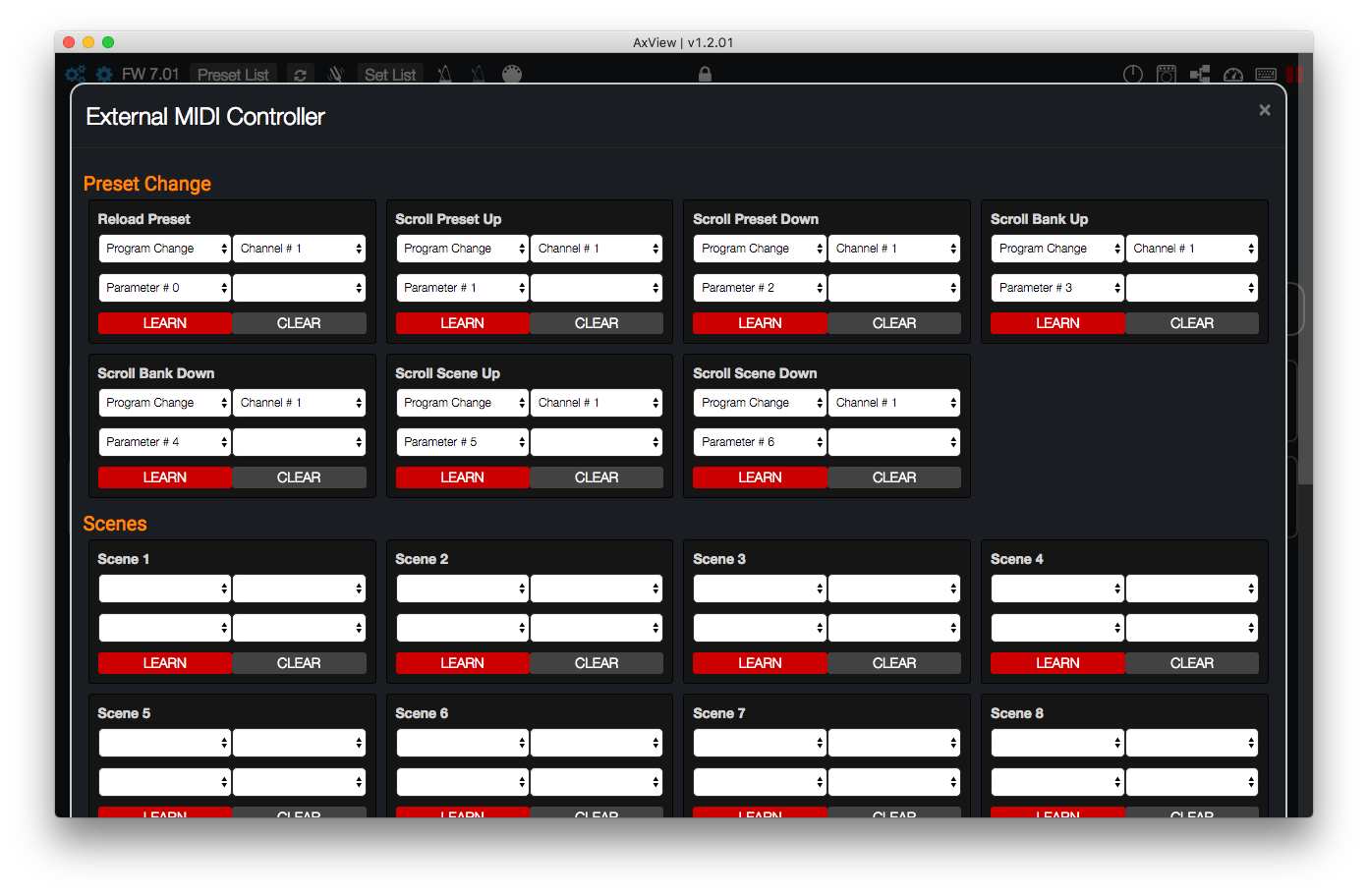Image resolution: width=1368 pixels, height=896 pixels.
Task: Click CLEAR for Scroll Preset Up
Action: [597, 323]
